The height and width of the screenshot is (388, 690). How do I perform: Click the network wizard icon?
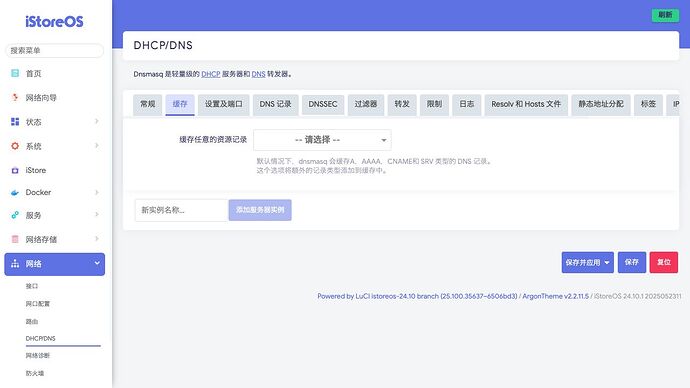15,97
